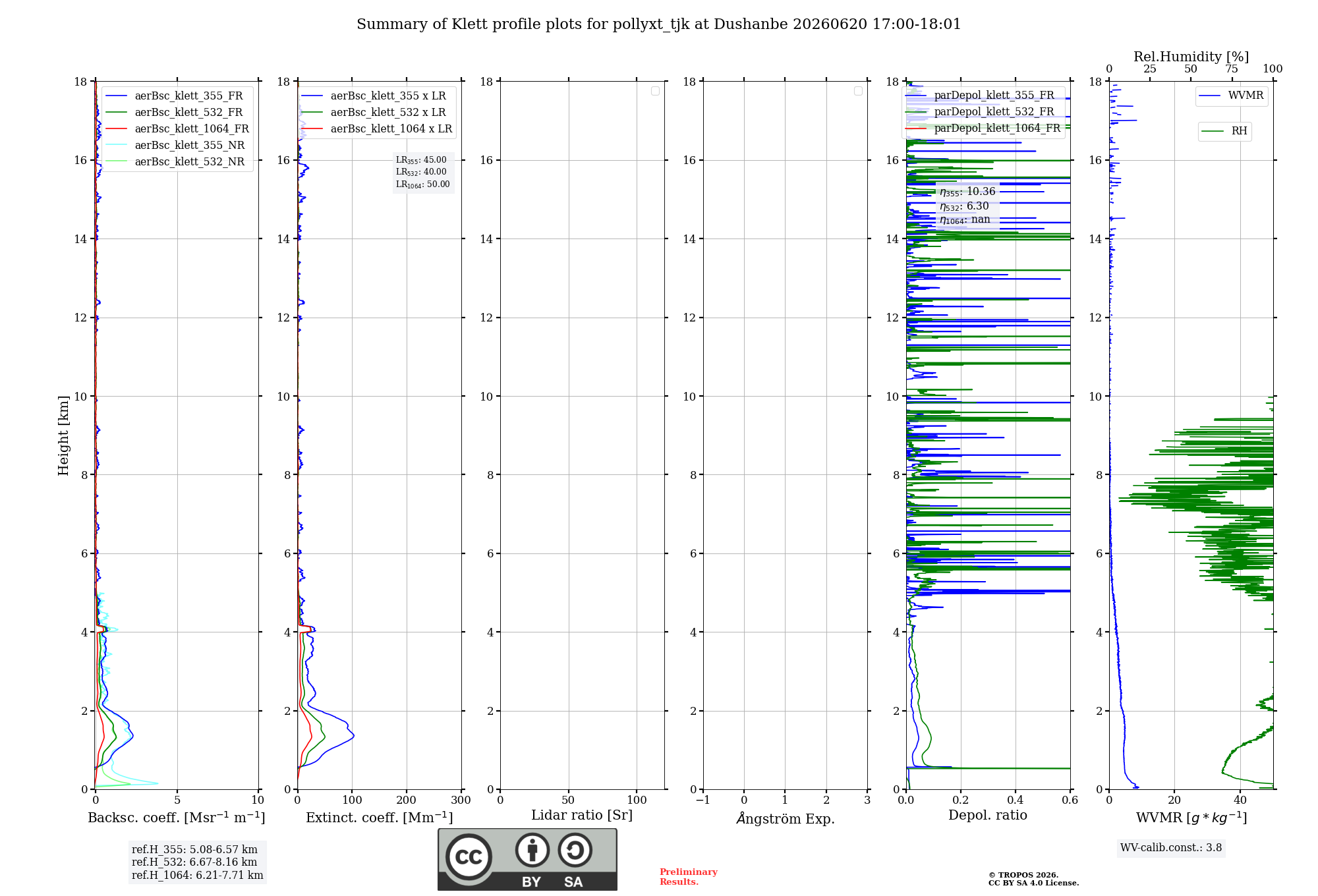Click the WVMR legend entry
Image resolution: width=1318 pixels, height=896 pixels.
click(1231, 96)
